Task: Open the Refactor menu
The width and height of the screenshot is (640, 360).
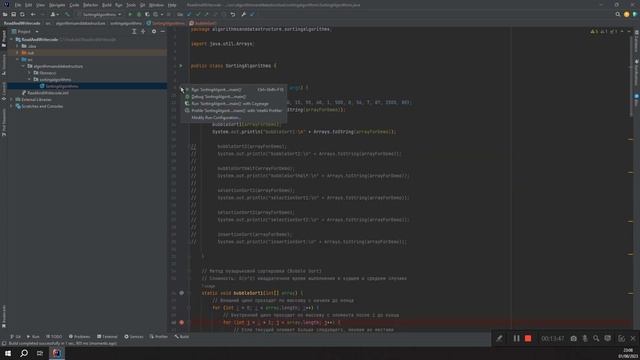Action: click(x=90, y=5)
